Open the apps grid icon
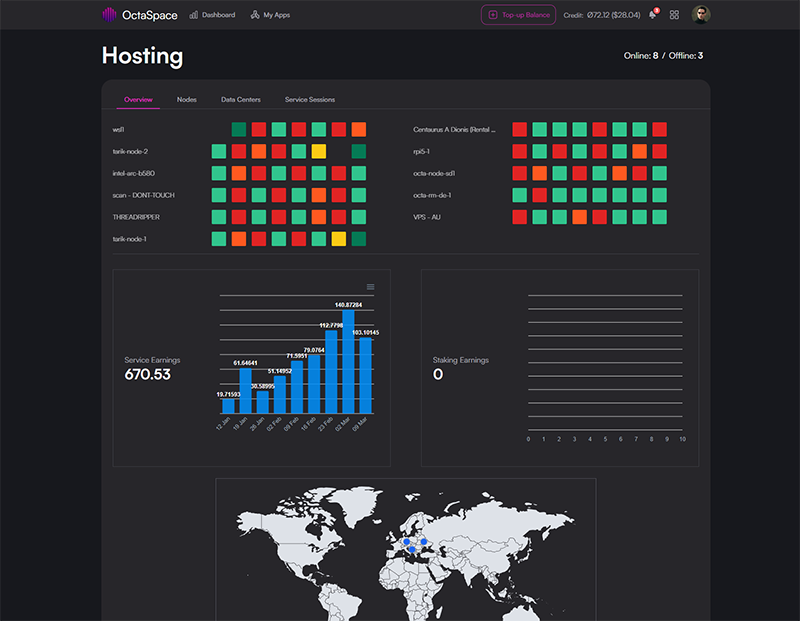This screenshot has width=800, height=621. coord(674,15)
